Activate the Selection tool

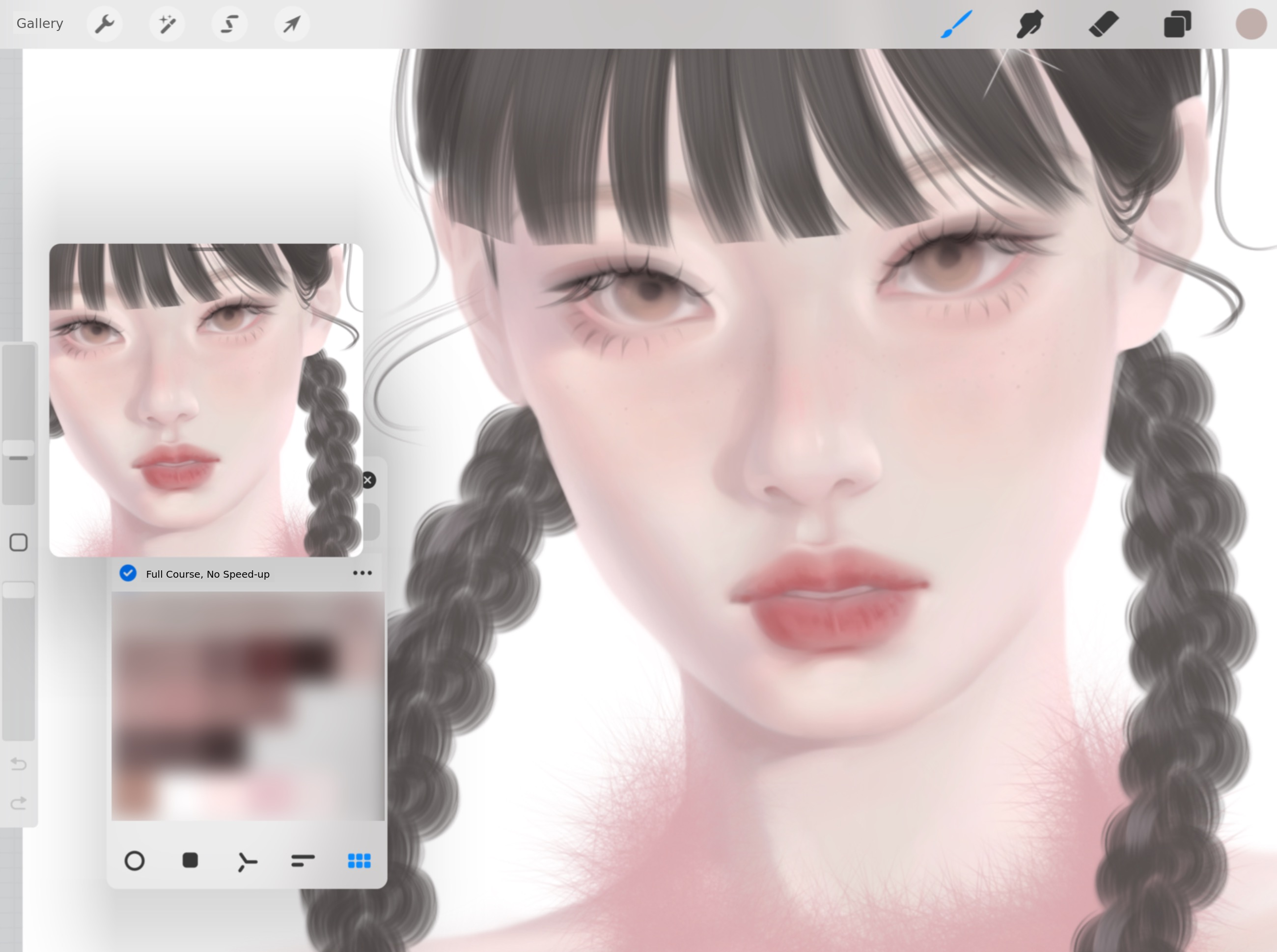(229, 24)
